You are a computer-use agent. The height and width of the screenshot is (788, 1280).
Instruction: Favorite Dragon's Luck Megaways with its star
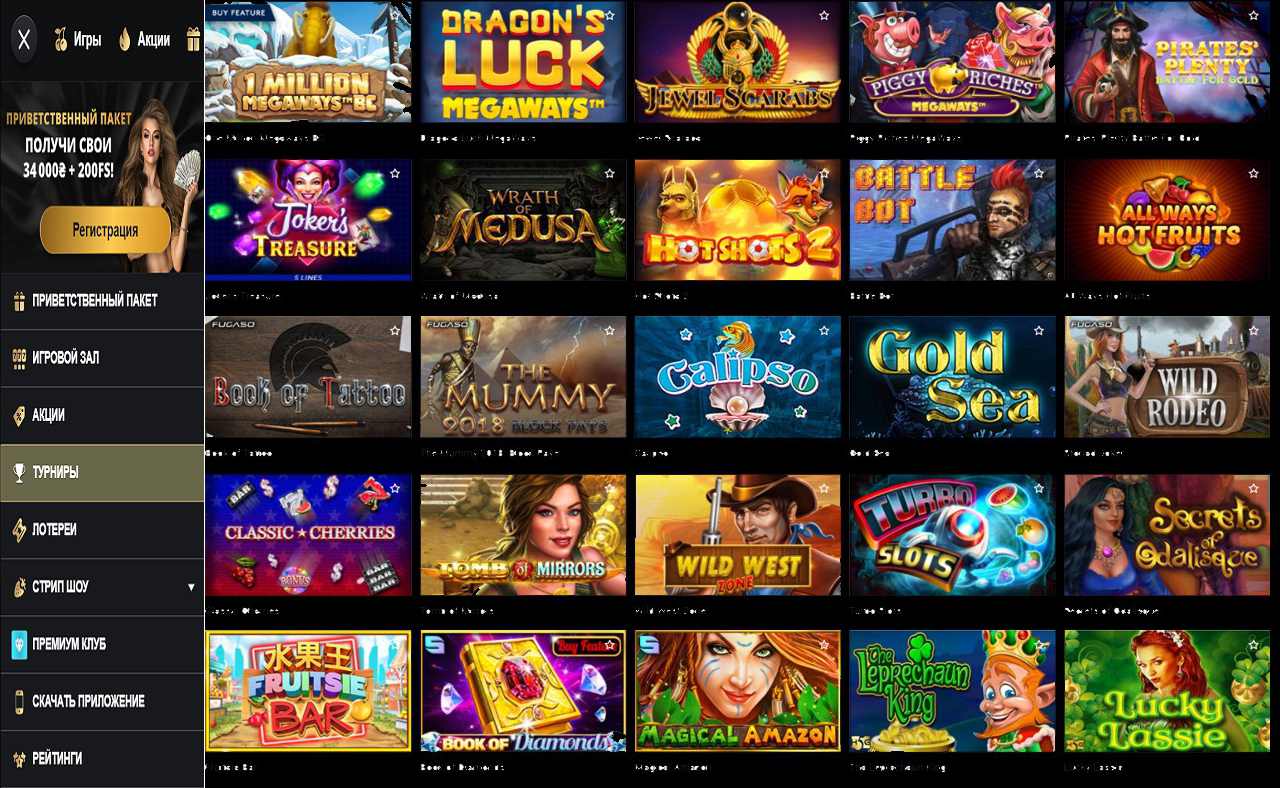(609, 16)
